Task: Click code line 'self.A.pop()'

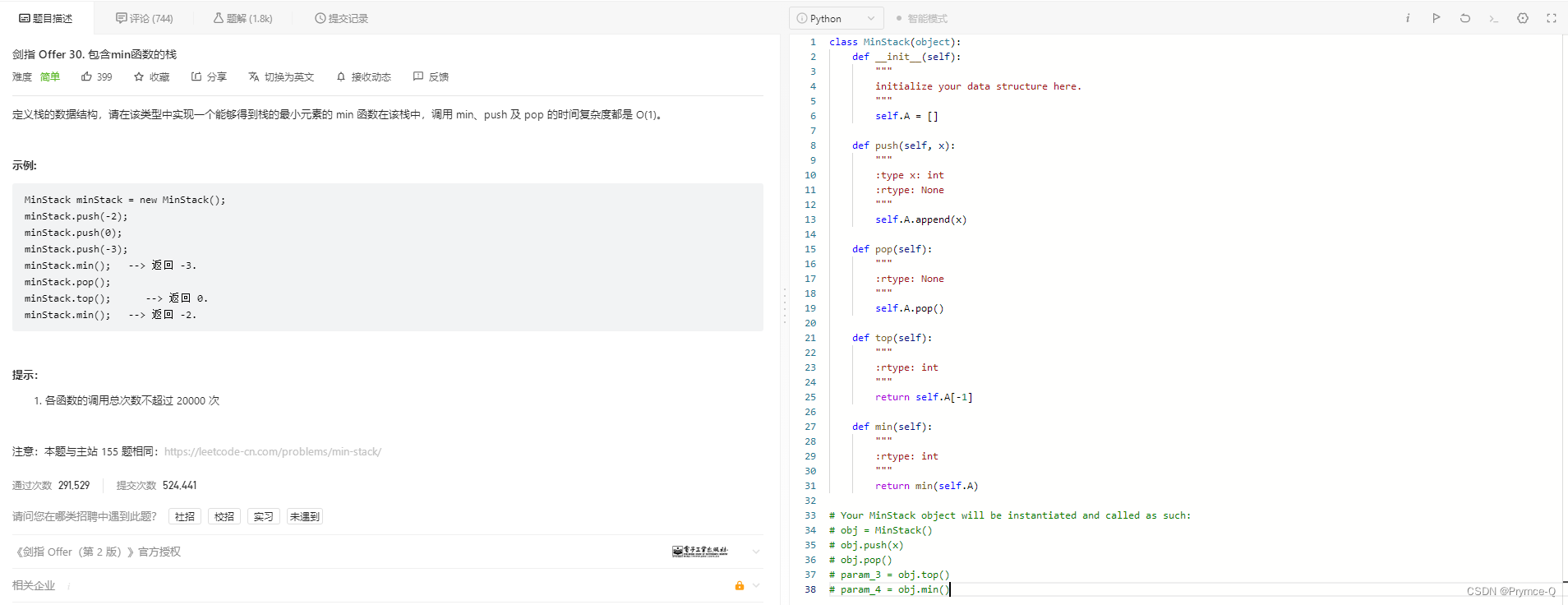Action: pos(909,308)
